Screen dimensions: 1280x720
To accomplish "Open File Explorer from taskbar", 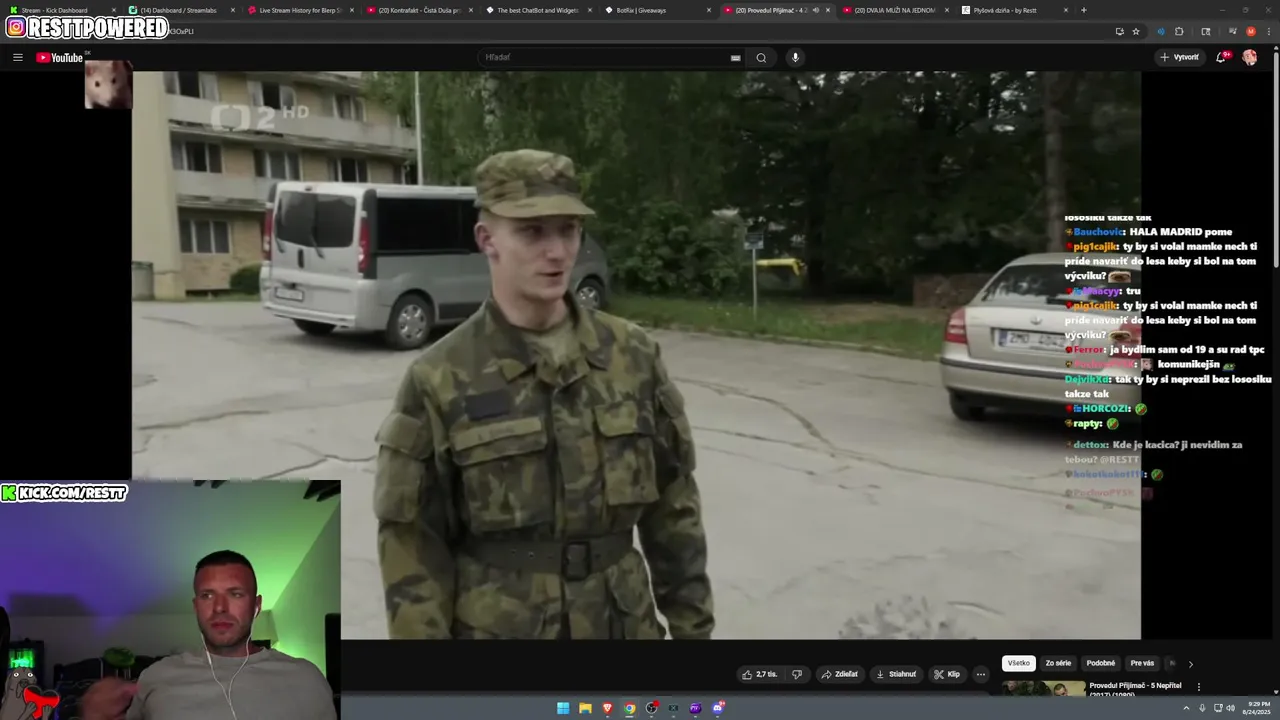I will click(585, 708).
